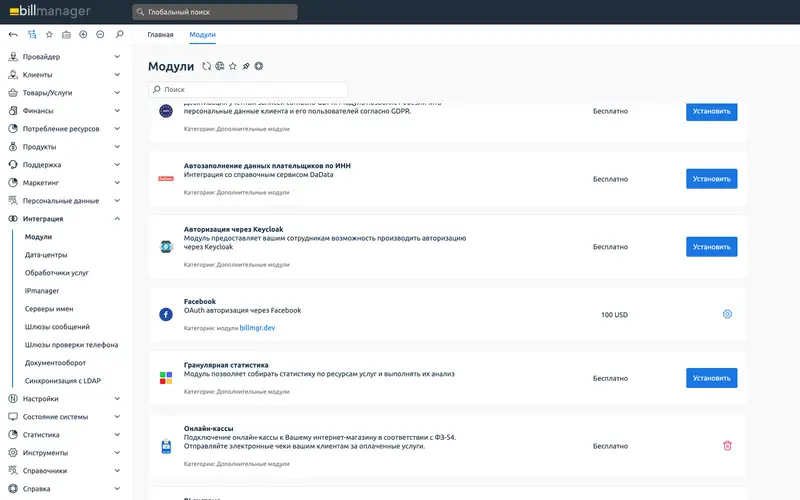Open Дата-центры in sidebar
Viewport: 800px width, 500px height.
click(46, 255)
